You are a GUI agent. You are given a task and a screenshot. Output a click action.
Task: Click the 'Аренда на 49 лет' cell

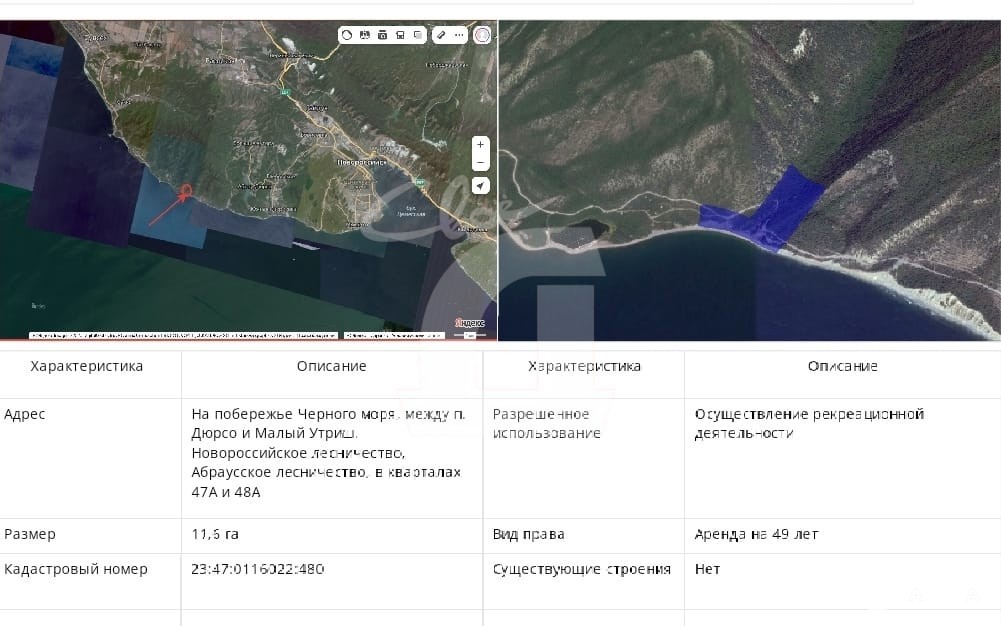(756, 535)
